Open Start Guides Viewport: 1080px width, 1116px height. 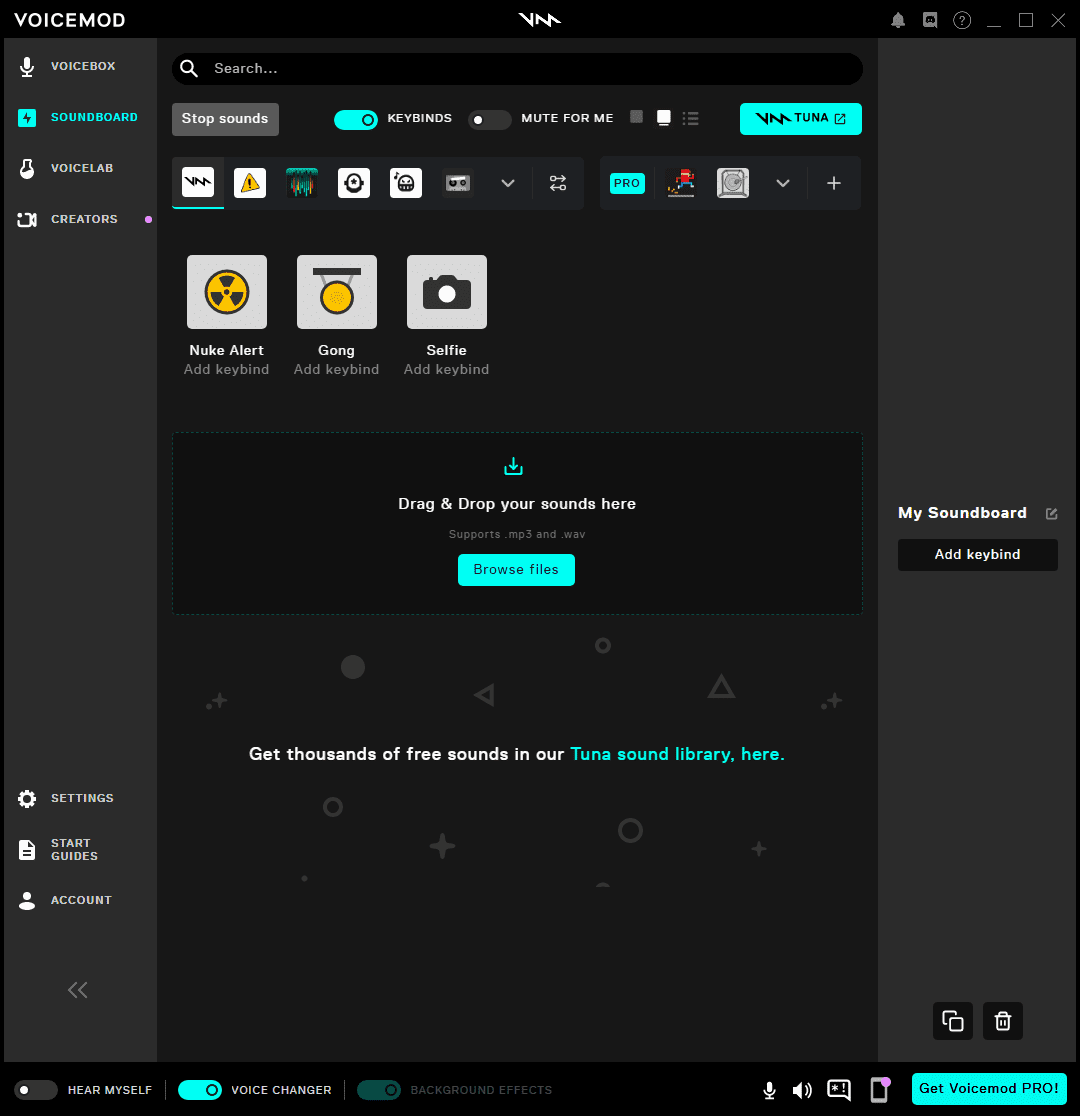click(58, 850)
